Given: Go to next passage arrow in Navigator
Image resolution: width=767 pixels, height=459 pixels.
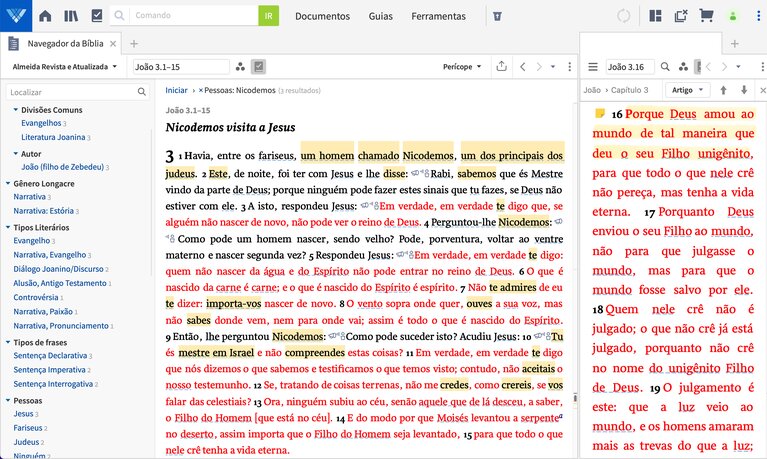Looking at the screenshot, I should click(539, 67).
